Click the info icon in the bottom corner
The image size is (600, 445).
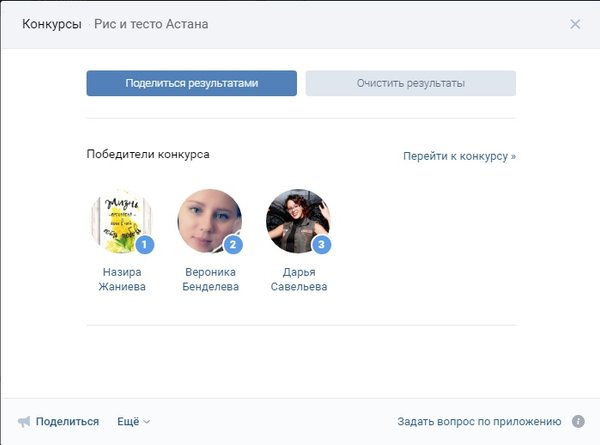pyautogui.click(x=578, y=422)
